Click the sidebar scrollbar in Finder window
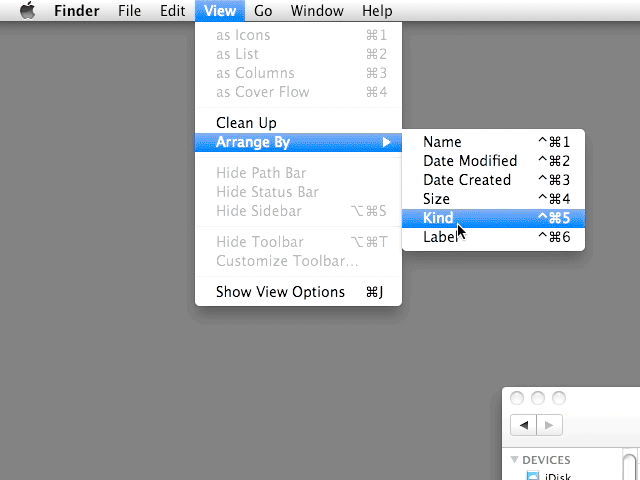Screen dimensions: 640x480 (630, 465)
